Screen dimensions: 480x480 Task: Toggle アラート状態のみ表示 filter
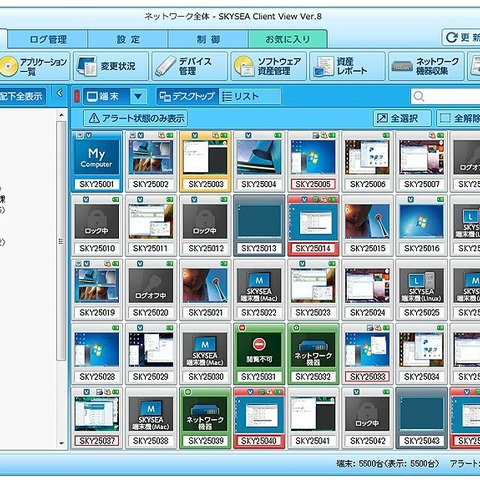point(135,118)
